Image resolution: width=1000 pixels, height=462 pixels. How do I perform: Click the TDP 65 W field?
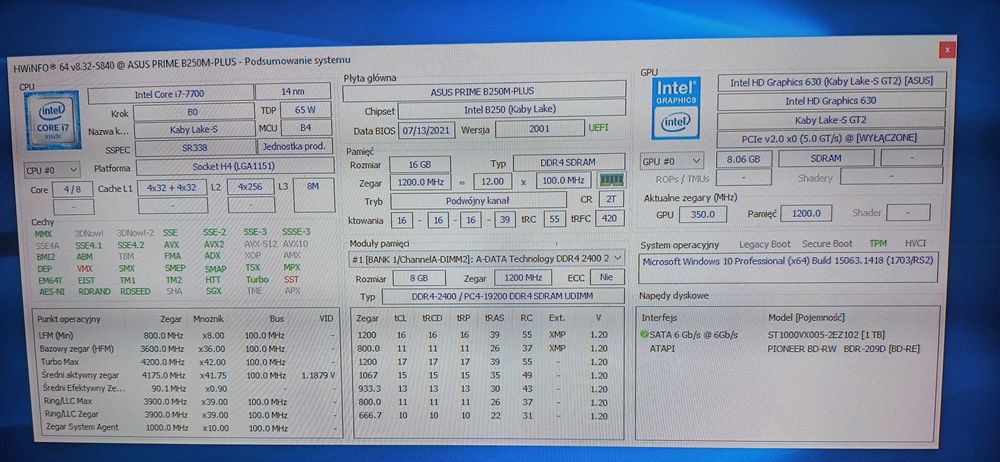(x=305, y=110)
